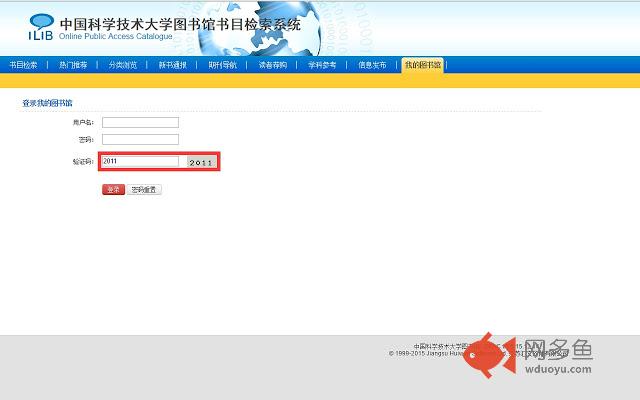Open the 书目检索 menu item
This screenshot has width=640, height=400.
coord(23,65)
